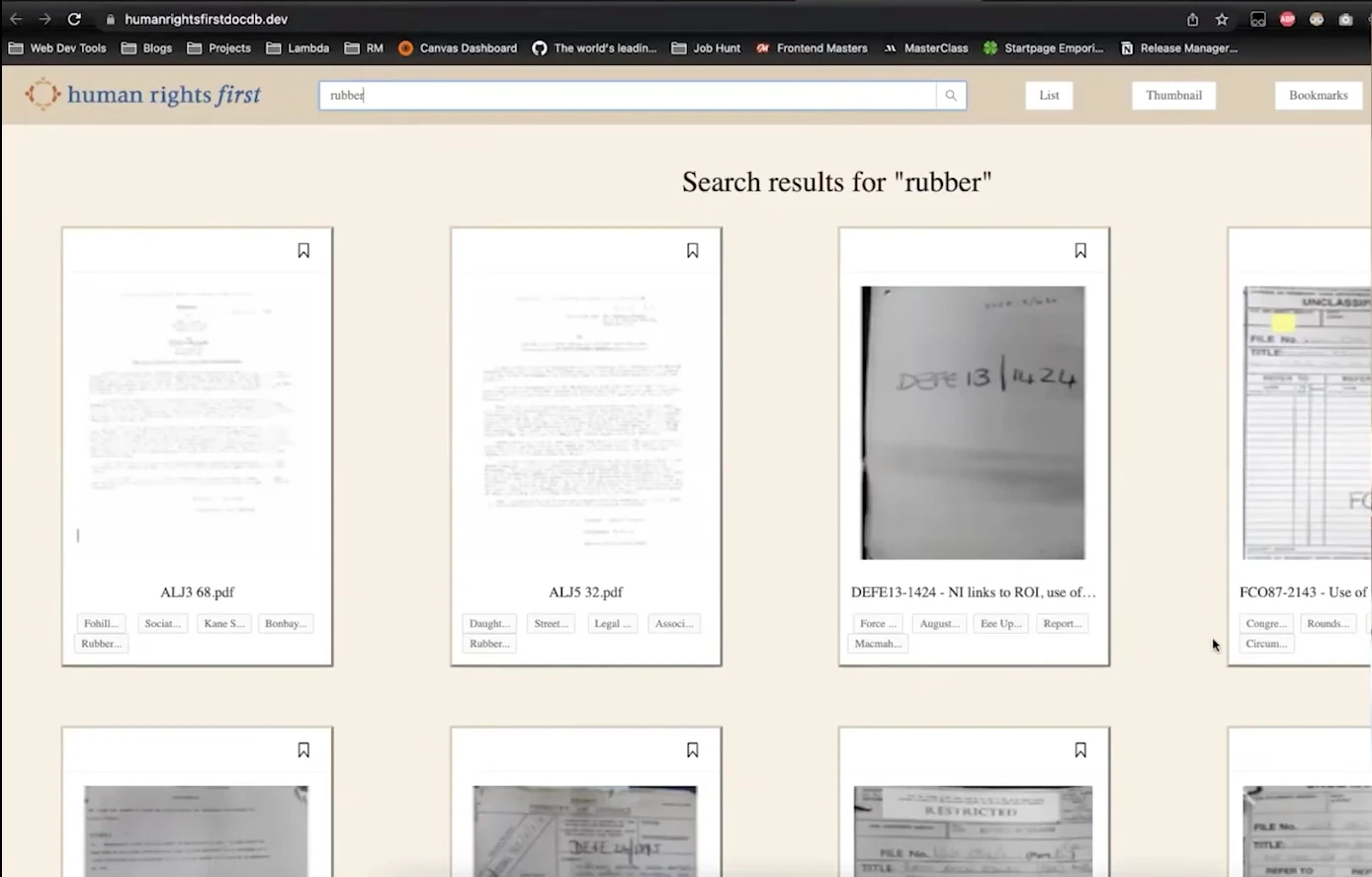Image resolution: width=1372 pixels, height=877 pixels.
Task: Open the ALJ5 32.pdf document link
Action: [x=585, y=591]
